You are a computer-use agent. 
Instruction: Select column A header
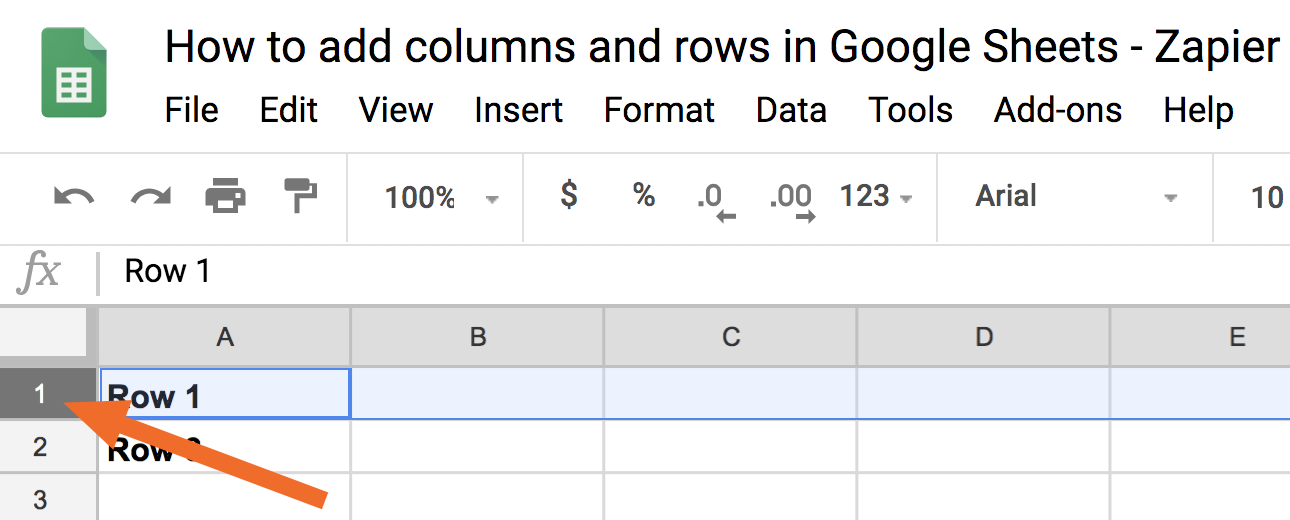click(225, 337)
